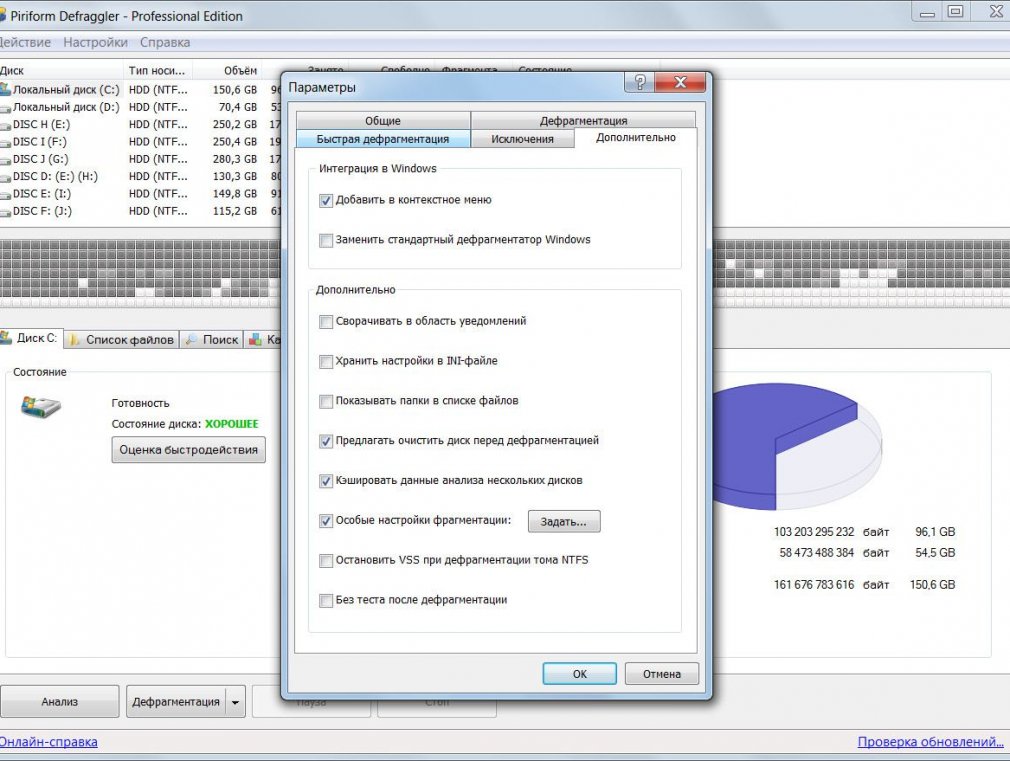Image resolution: width=1010 pixels, height=761 pixels.
Task: Maximize the Defraggler main window
Action: 955,12
